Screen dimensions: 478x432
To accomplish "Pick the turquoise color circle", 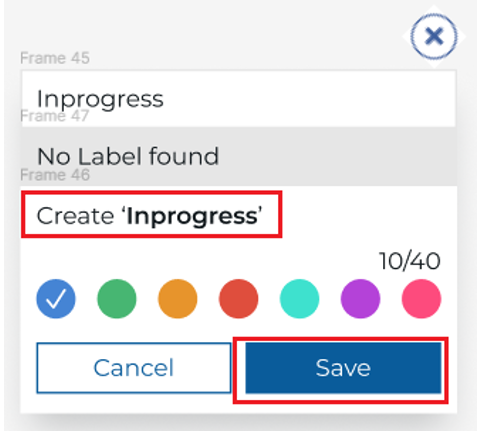I will click(299, 298).
